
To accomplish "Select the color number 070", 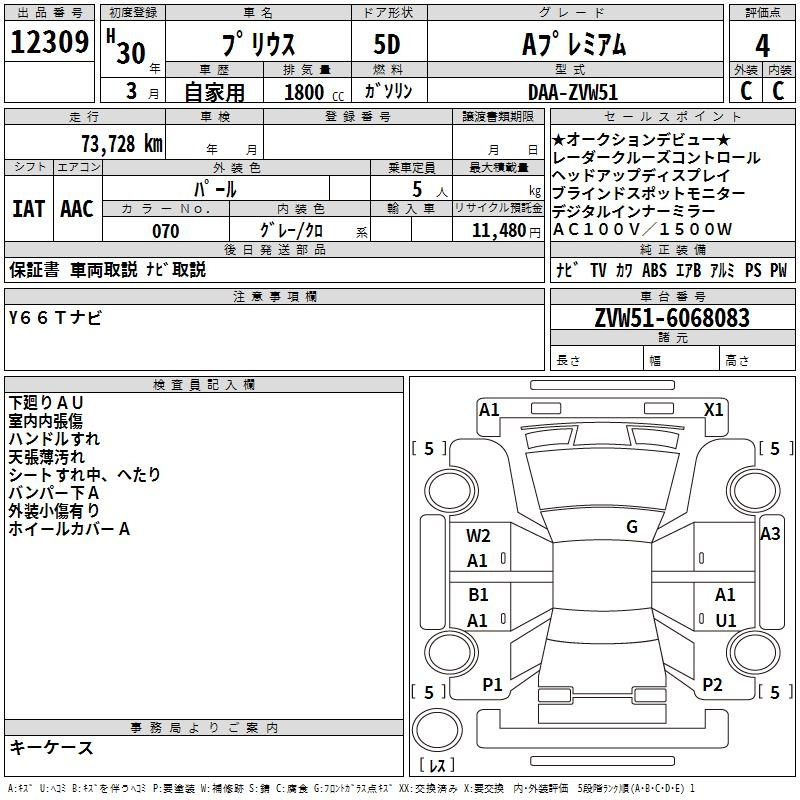I will click(166, 231).
